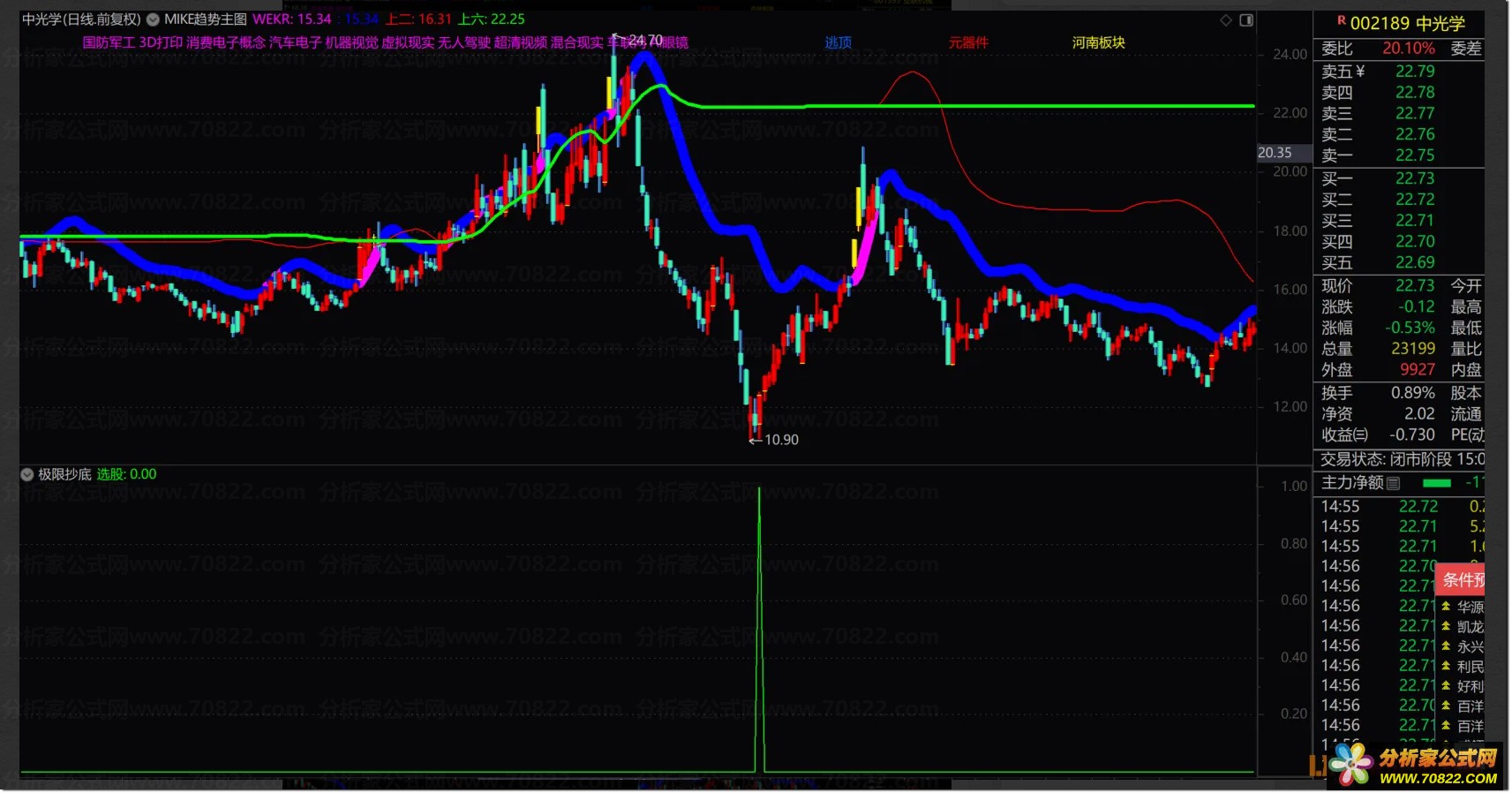This screenshot has width=1512, height=793.
Task: Click the 委比 20.10% value
Action: [1408, 49]
